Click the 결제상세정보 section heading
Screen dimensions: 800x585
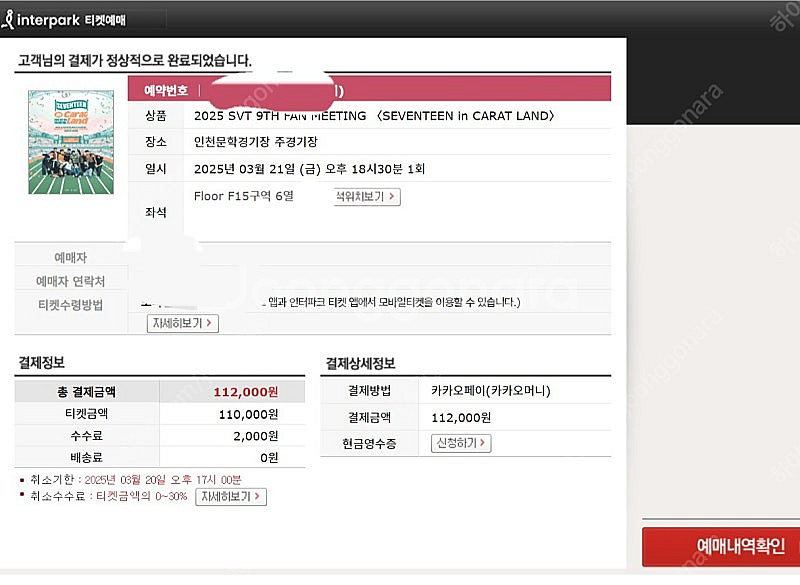click(360, 363)
